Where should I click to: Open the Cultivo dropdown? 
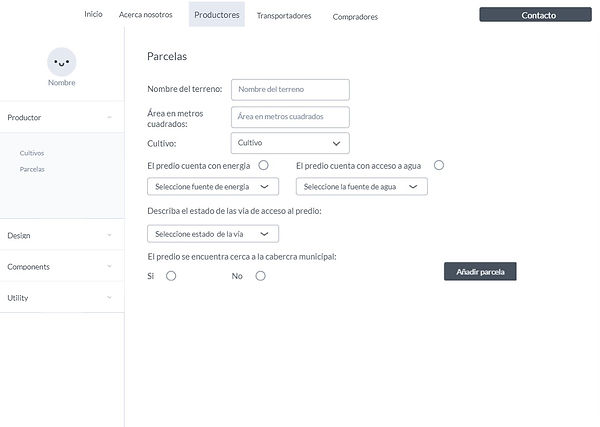coord(290,143)
